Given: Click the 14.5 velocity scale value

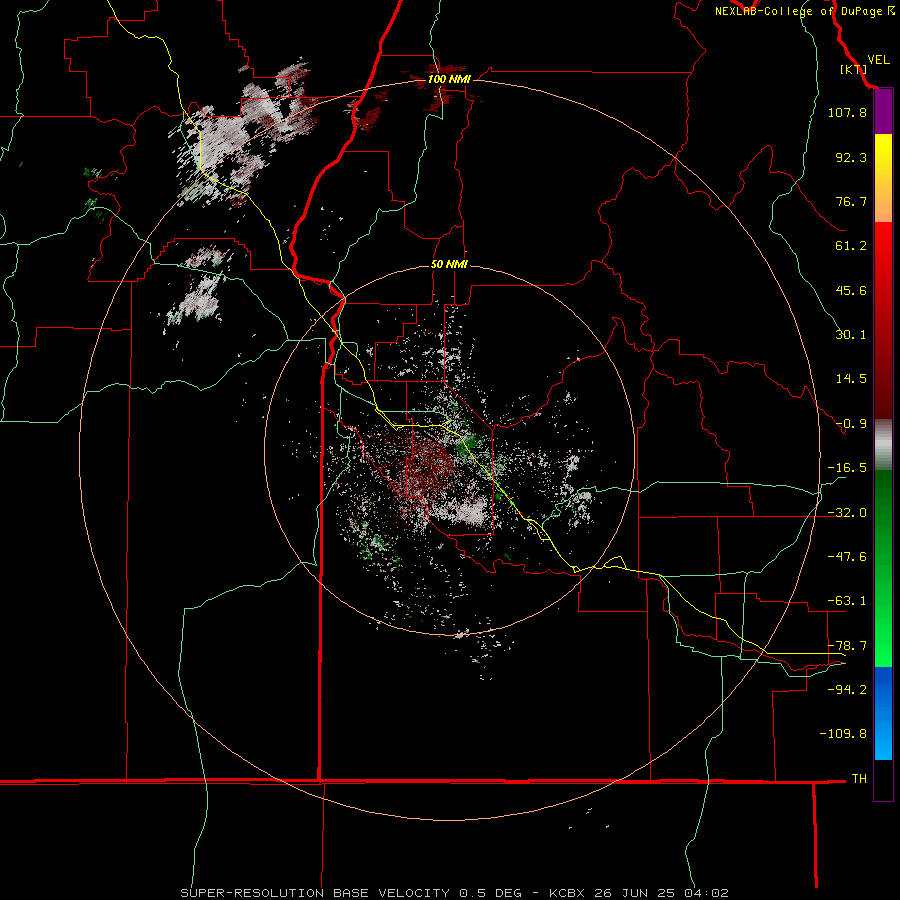Looking at the screenshot, I should tap(851, 379).
